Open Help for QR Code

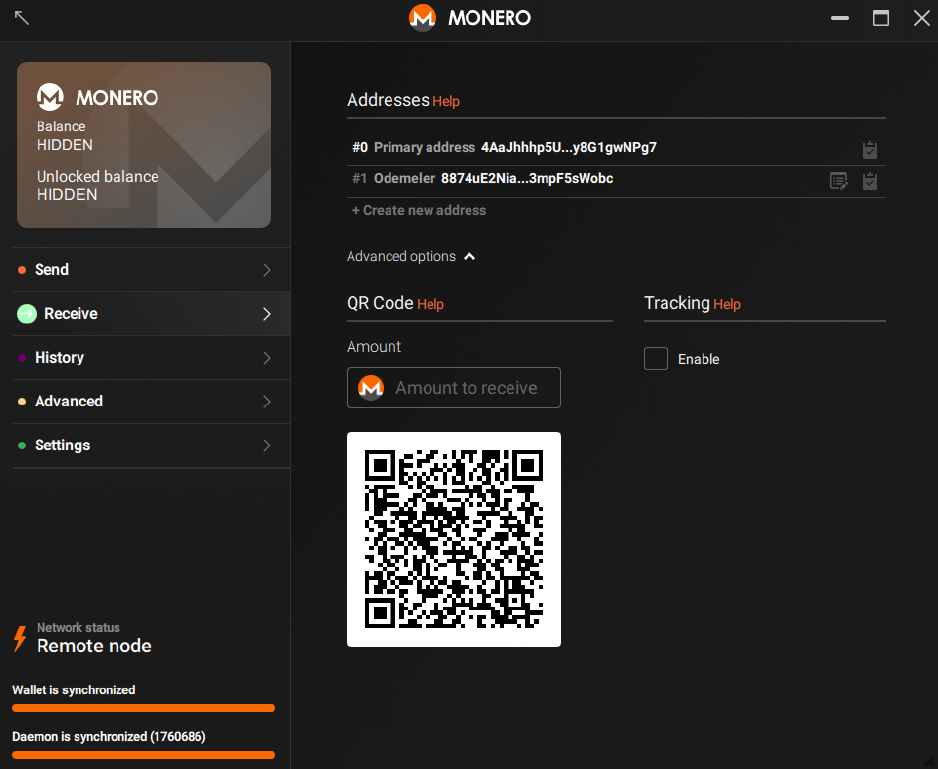tap(430, 304)
